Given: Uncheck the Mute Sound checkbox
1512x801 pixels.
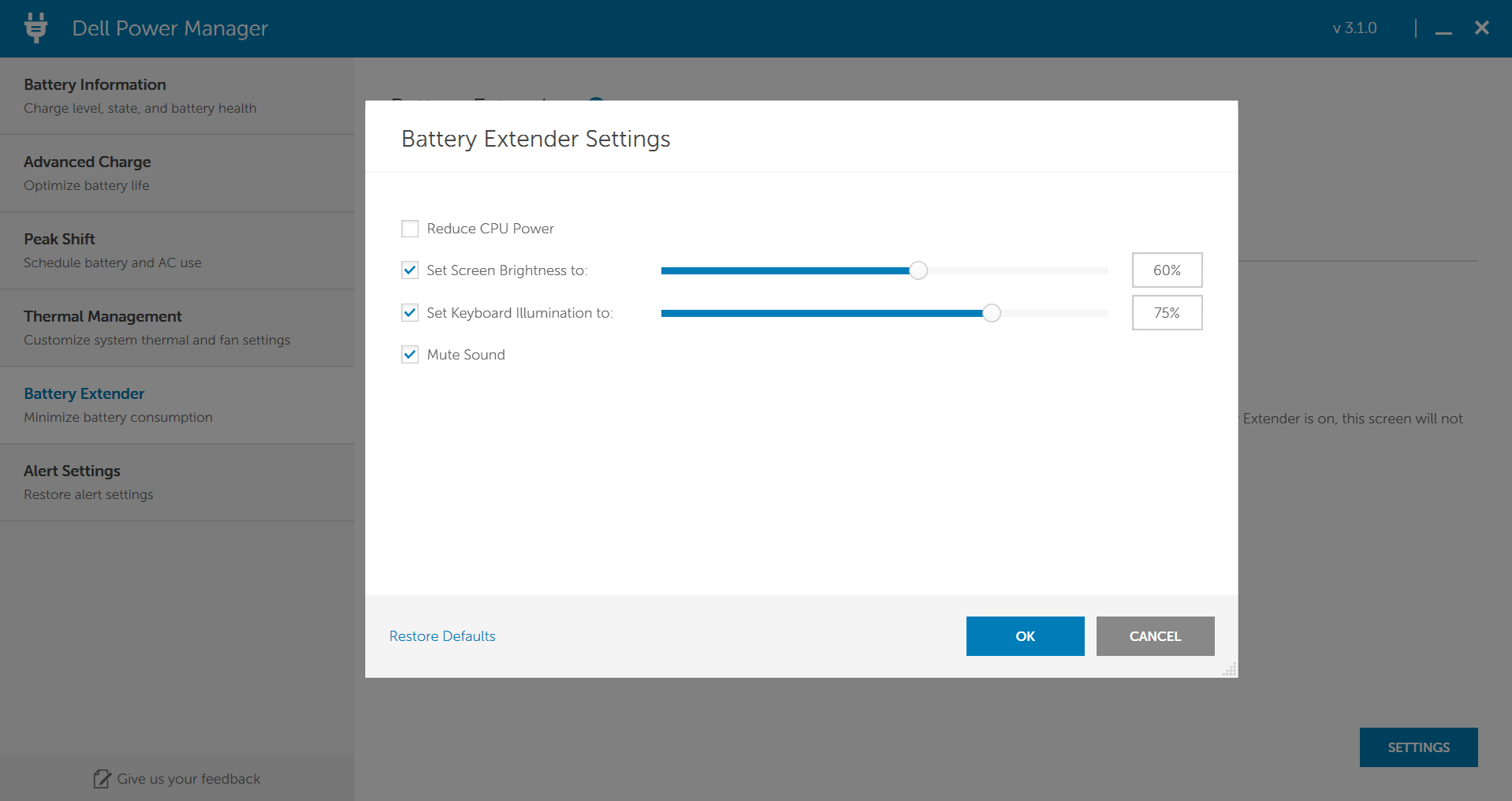Looking at the screenshot, I should click(x=410, y=355).
